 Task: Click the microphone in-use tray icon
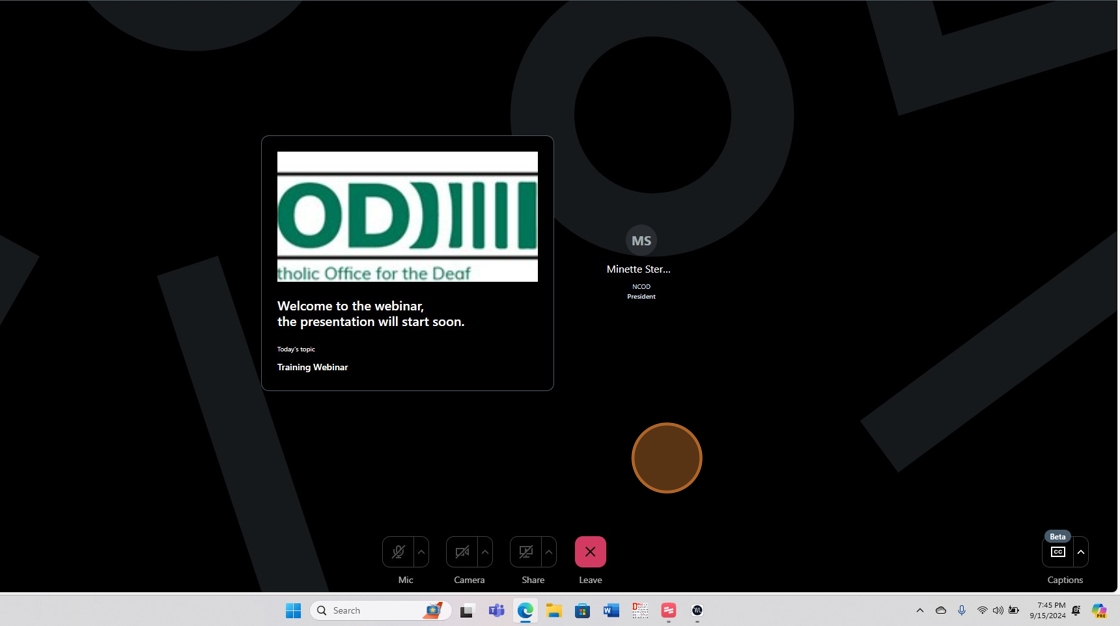[961, 610]
